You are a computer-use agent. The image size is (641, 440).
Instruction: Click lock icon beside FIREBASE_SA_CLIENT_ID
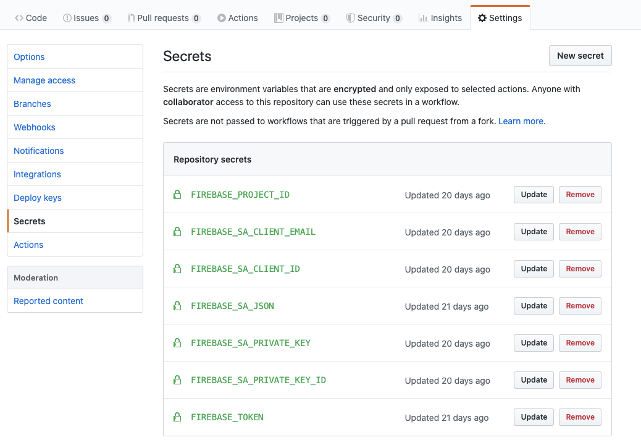[x=177, y=269]
